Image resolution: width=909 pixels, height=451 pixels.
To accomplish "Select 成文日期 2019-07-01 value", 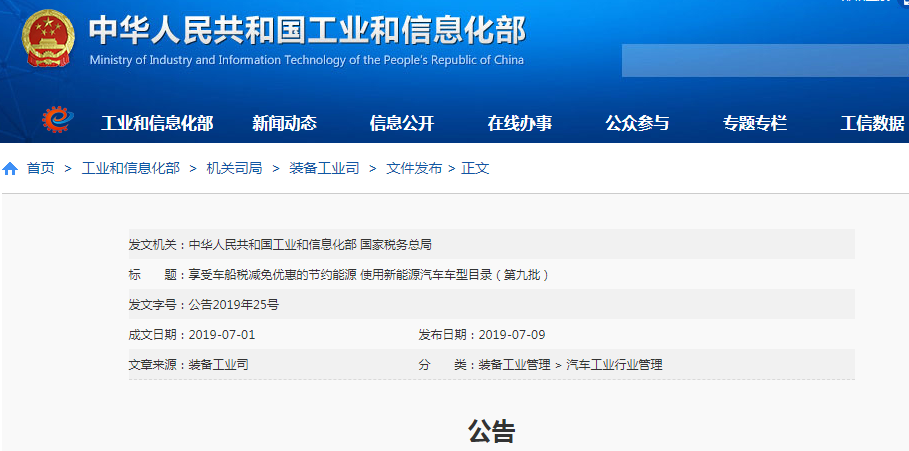I will click(x=222, y=335).
